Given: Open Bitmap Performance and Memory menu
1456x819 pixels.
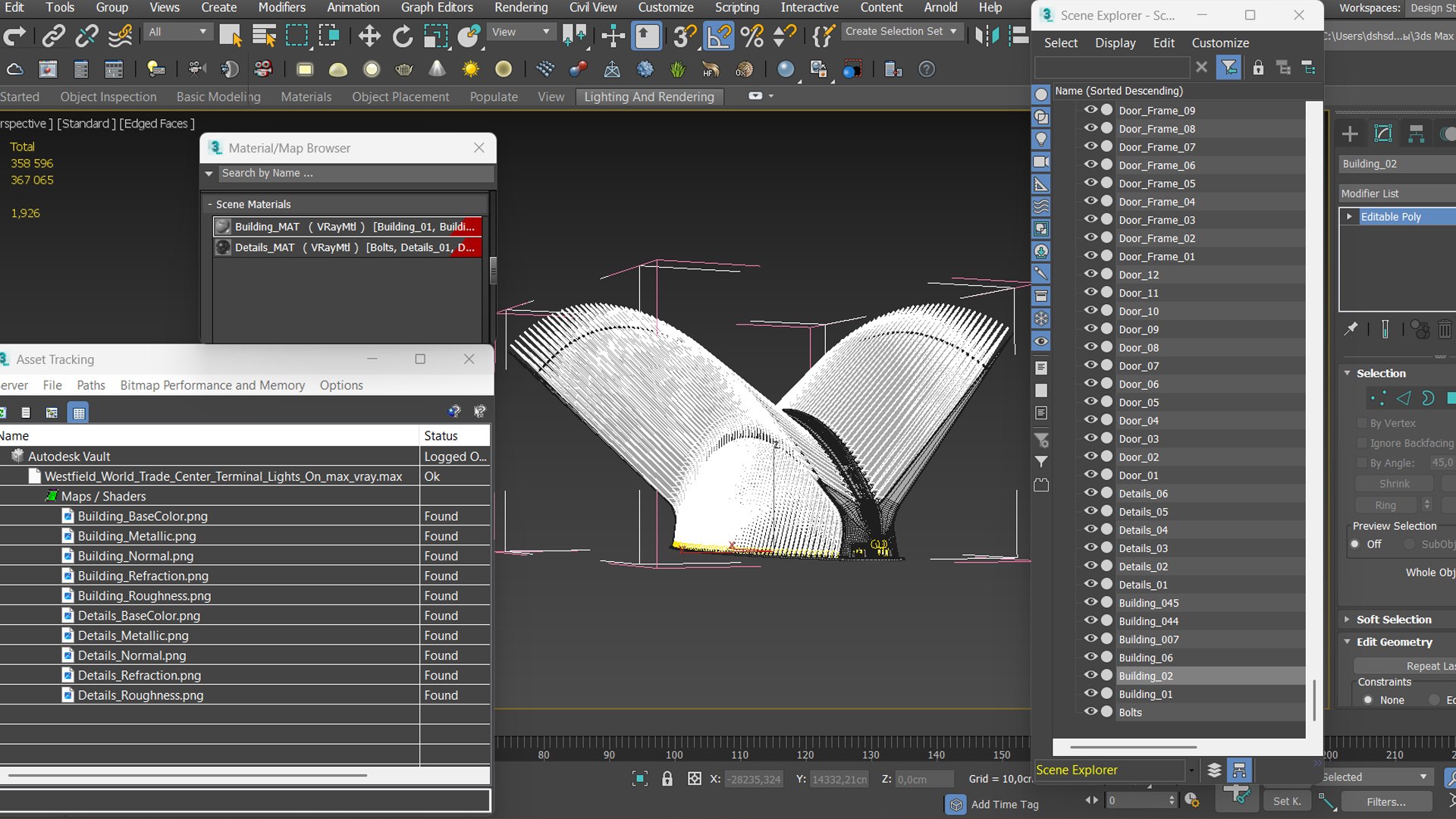Looking at the screenshot, I should 212,385.
